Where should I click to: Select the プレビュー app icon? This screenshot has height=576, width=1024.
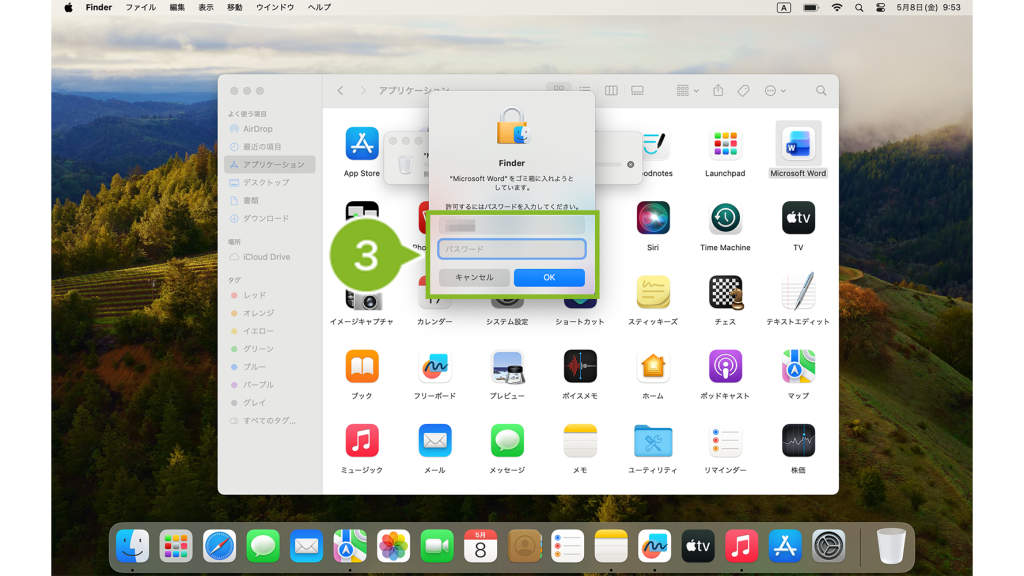coord(507,366)
